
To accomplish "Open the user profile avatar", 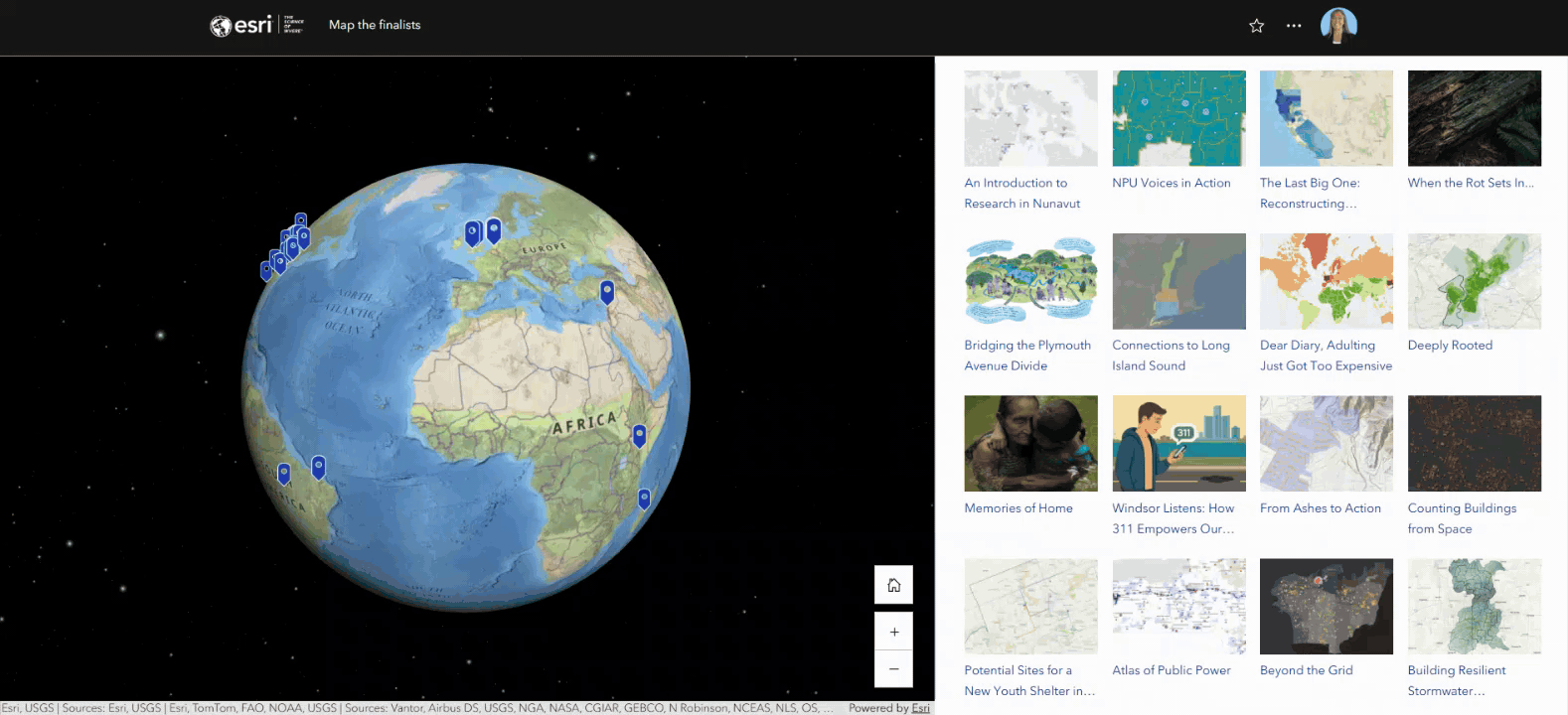I will (x=1338, y=26).
